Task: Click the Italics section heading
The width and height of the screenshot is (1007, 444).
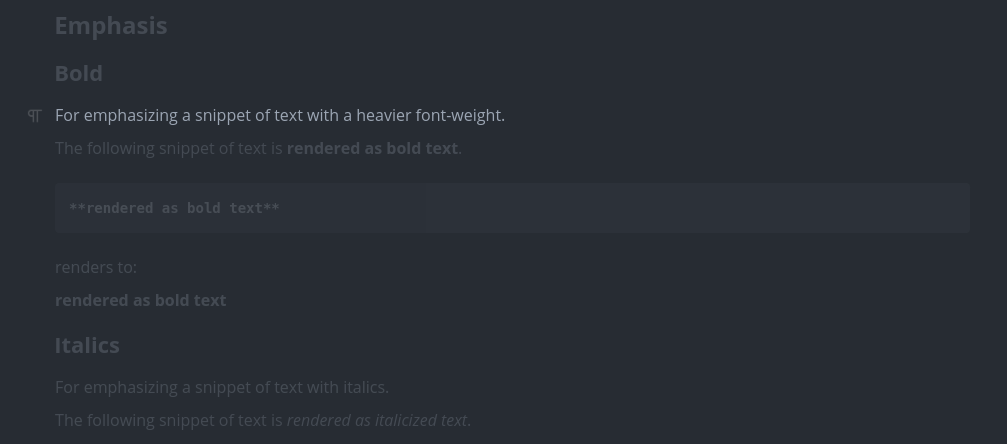Action: click(x=87, y=345)
